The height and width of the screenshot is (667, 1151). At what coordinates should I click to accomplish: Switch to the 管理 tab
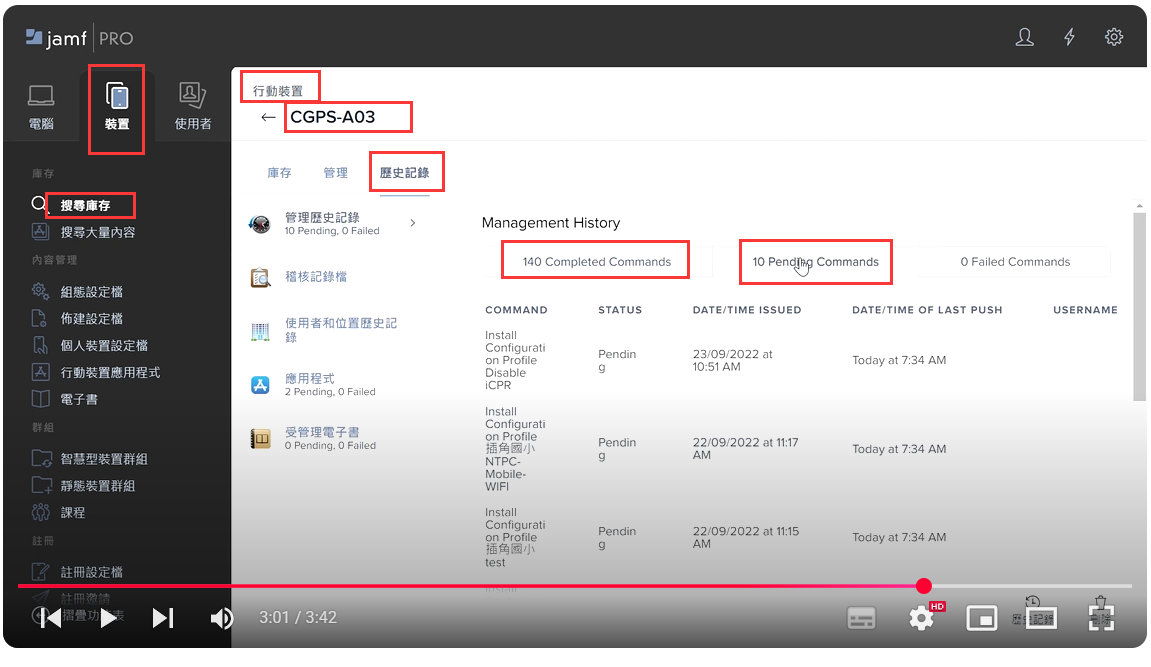[335, 173]
